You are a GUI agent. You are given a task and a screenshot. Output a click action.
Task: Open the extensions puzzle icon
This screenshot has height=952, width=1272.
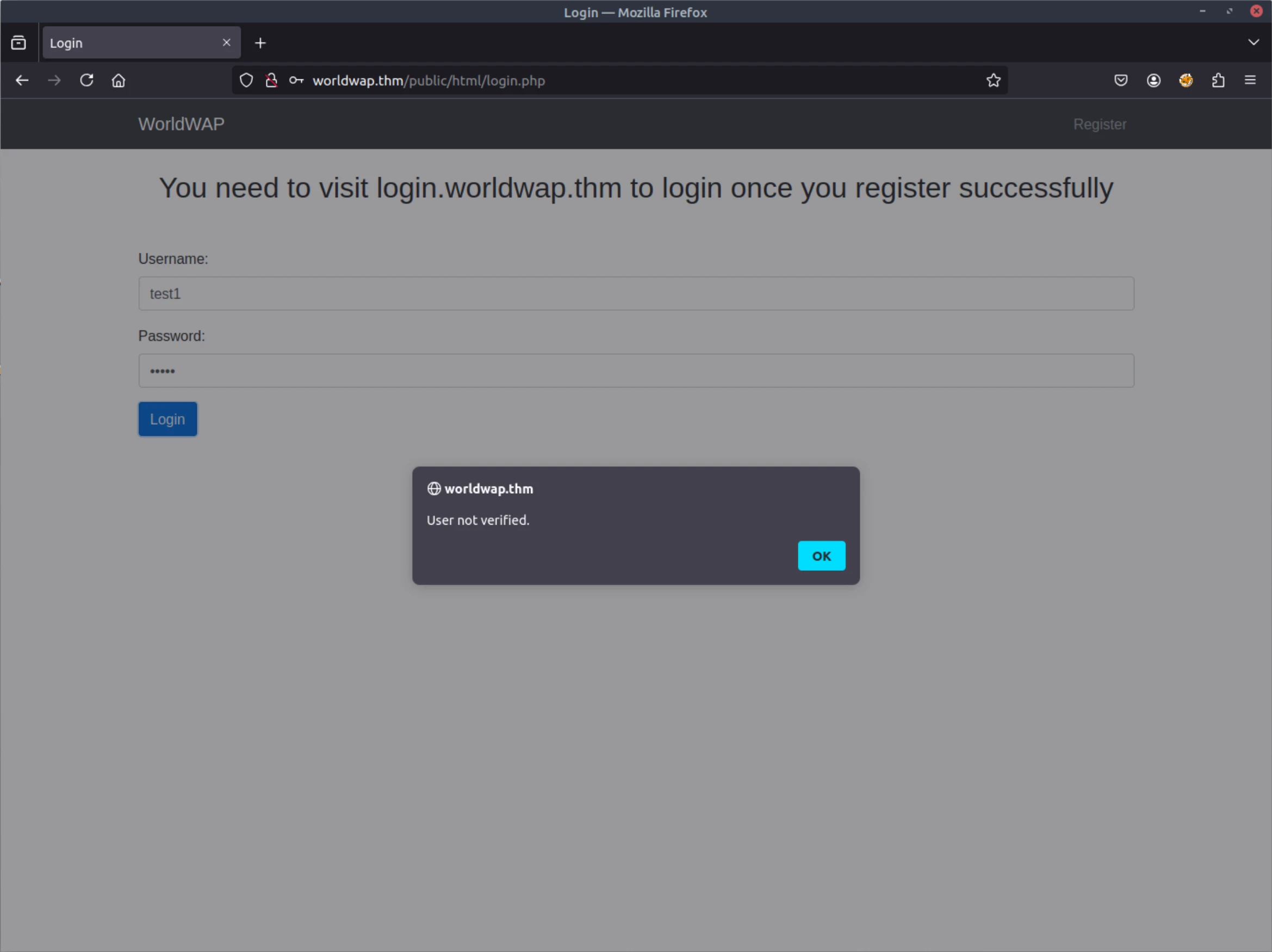[x=1218, y=80]
